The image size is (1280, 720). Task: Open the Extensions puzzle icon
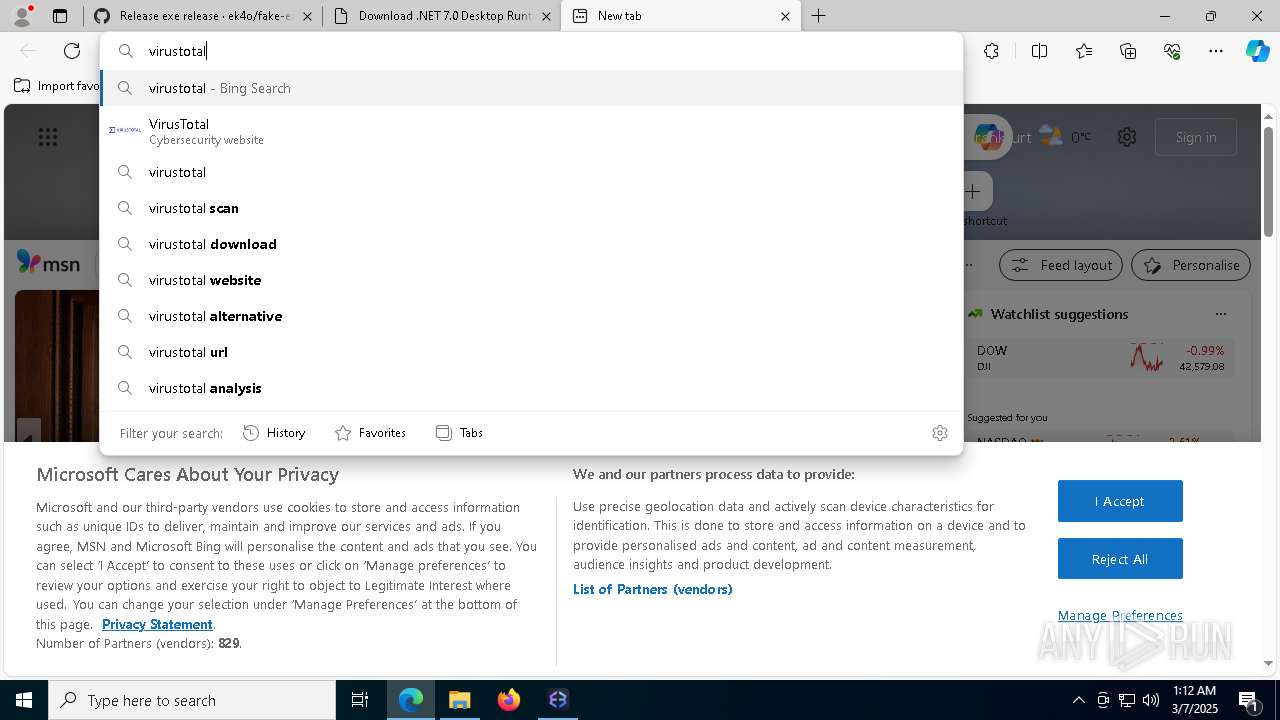[x=991, y=51]
